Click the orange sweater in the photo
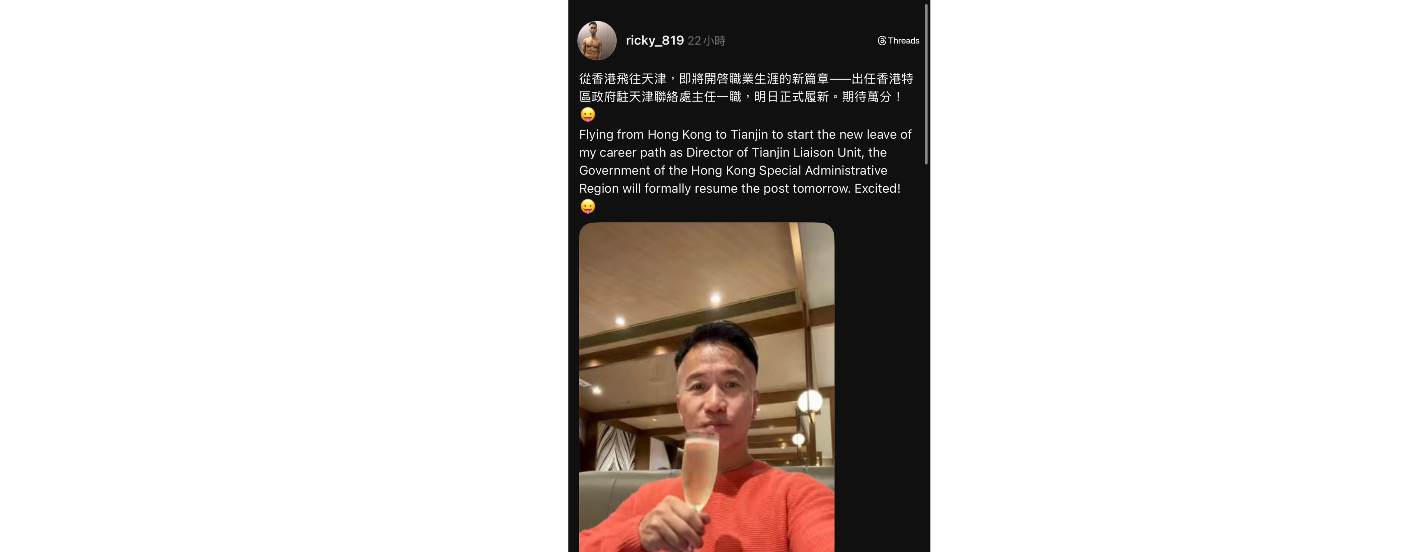Screen dimensions: 1419x552 pyautogui.click(x=740, y=510)
